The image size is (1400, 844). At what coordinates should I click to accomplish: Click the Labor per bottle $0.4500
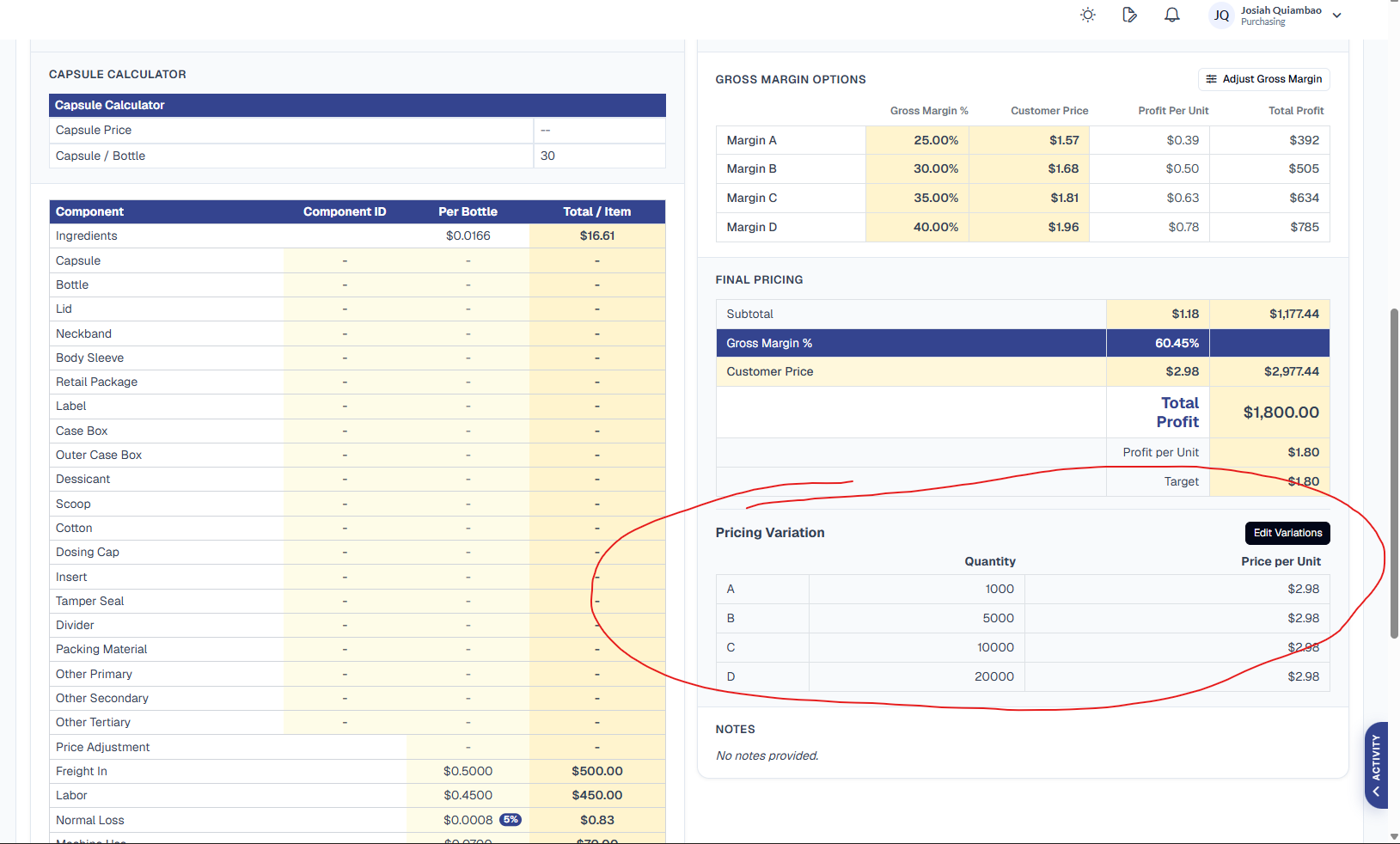click(x=468, y=795)
